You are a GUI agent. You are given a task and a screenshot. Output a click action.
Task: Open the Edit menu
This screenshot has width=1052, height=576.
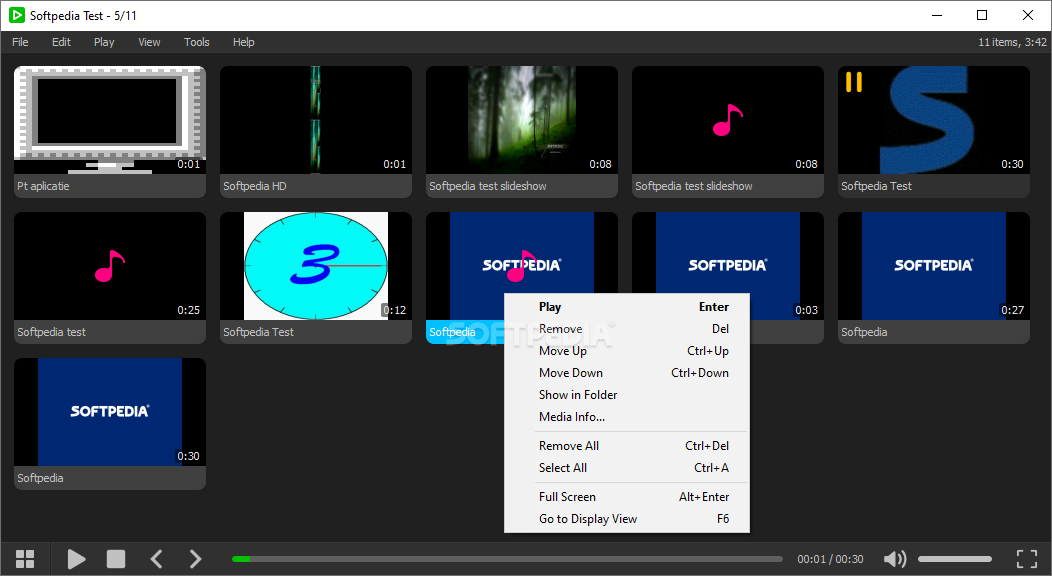point(61,42)
